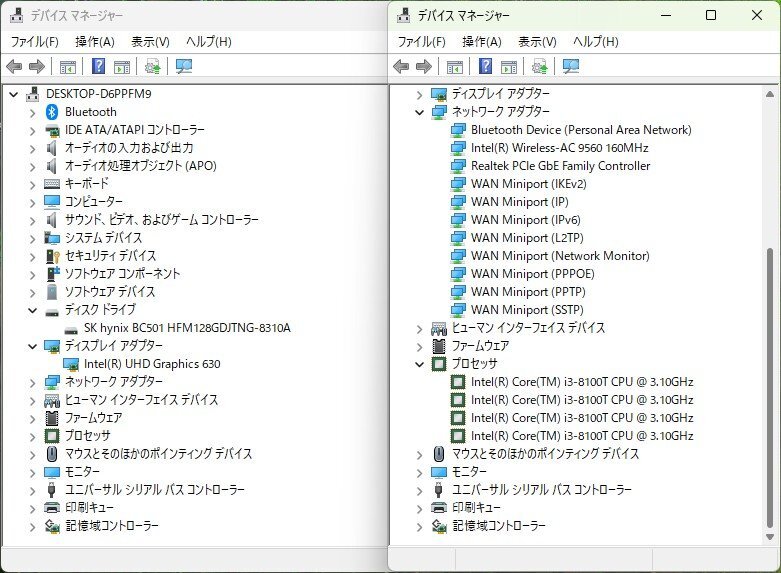Open ファイル(F) menu in left window
The image size is (781, 573).
pyautogui.click(x=34, y=41)
